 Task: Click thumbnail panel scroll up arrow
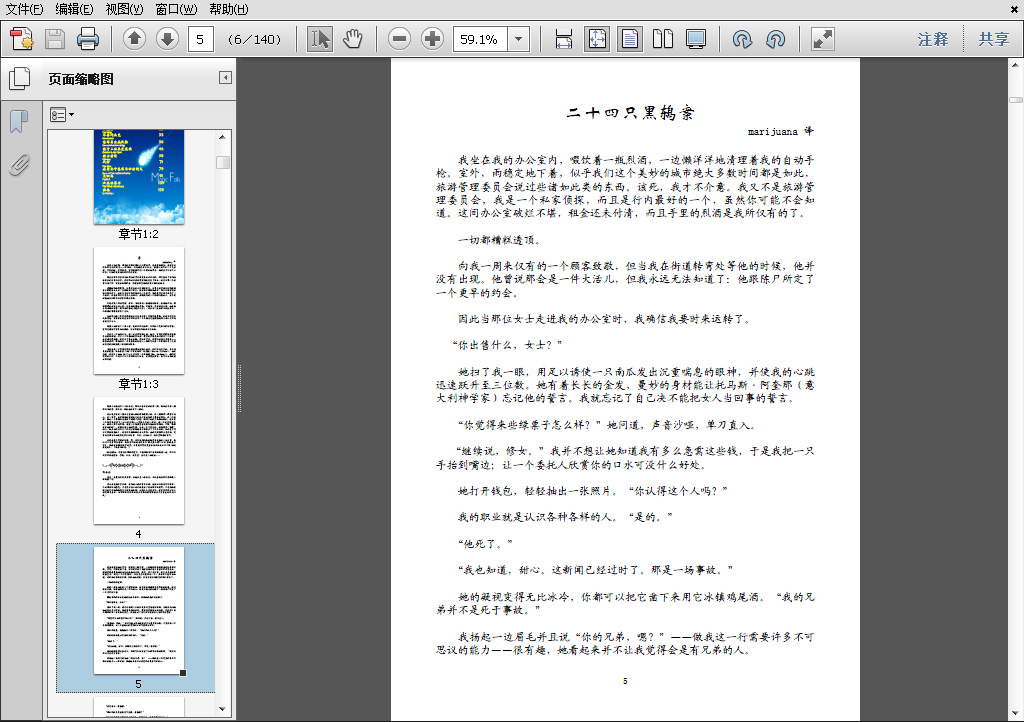(x=223, y=137)
